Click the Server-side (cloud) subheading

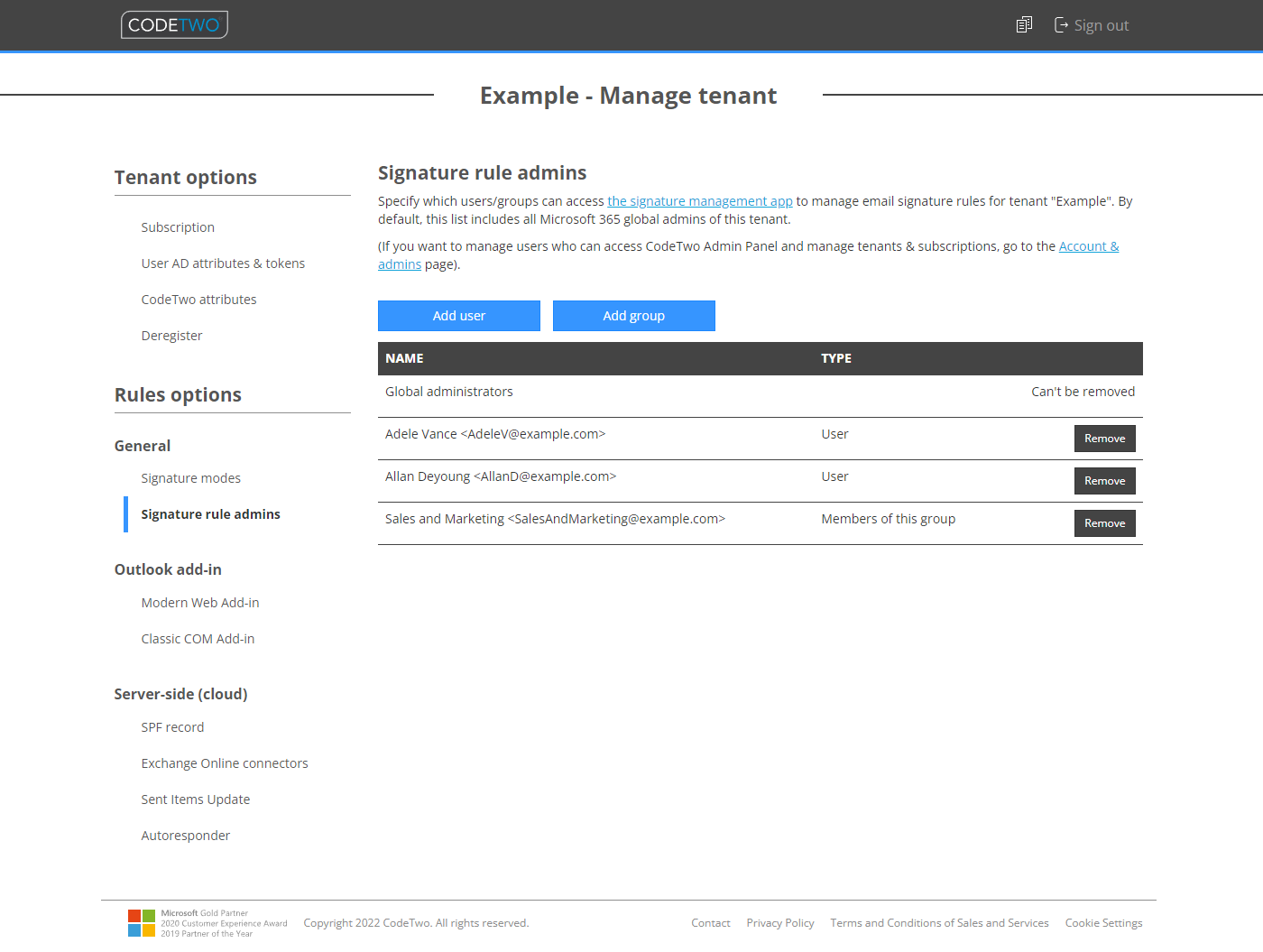tap(180, 694)
